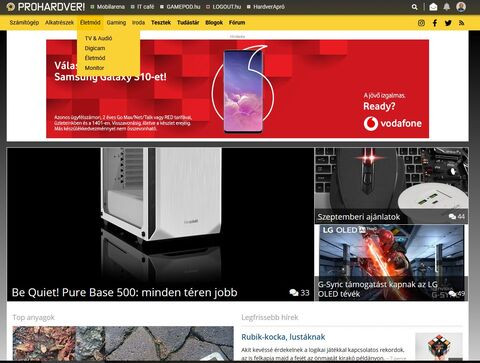Image resolution: width=480 pixels, height=363 pixels.
Task: Open Szeptemberi ajánlatok article
Action: [358, 217]
